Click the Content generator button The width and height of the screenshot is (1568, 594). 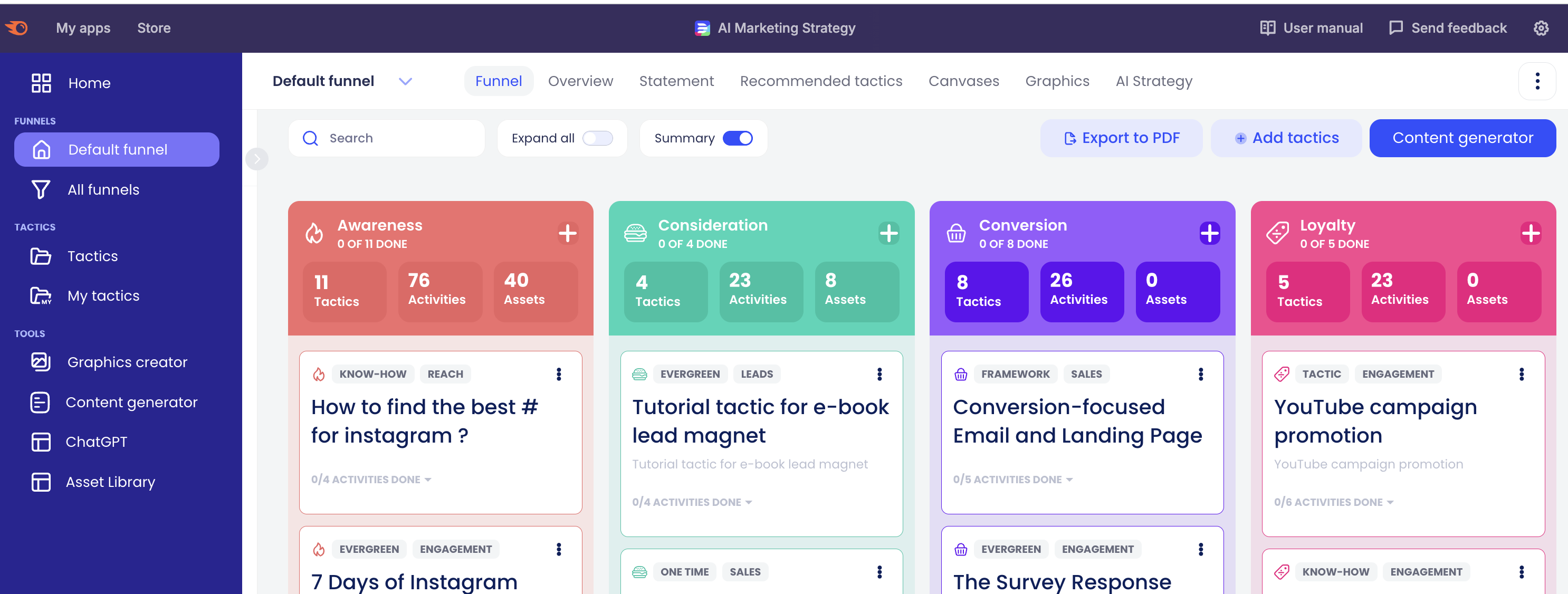(x=1462, y=138)
